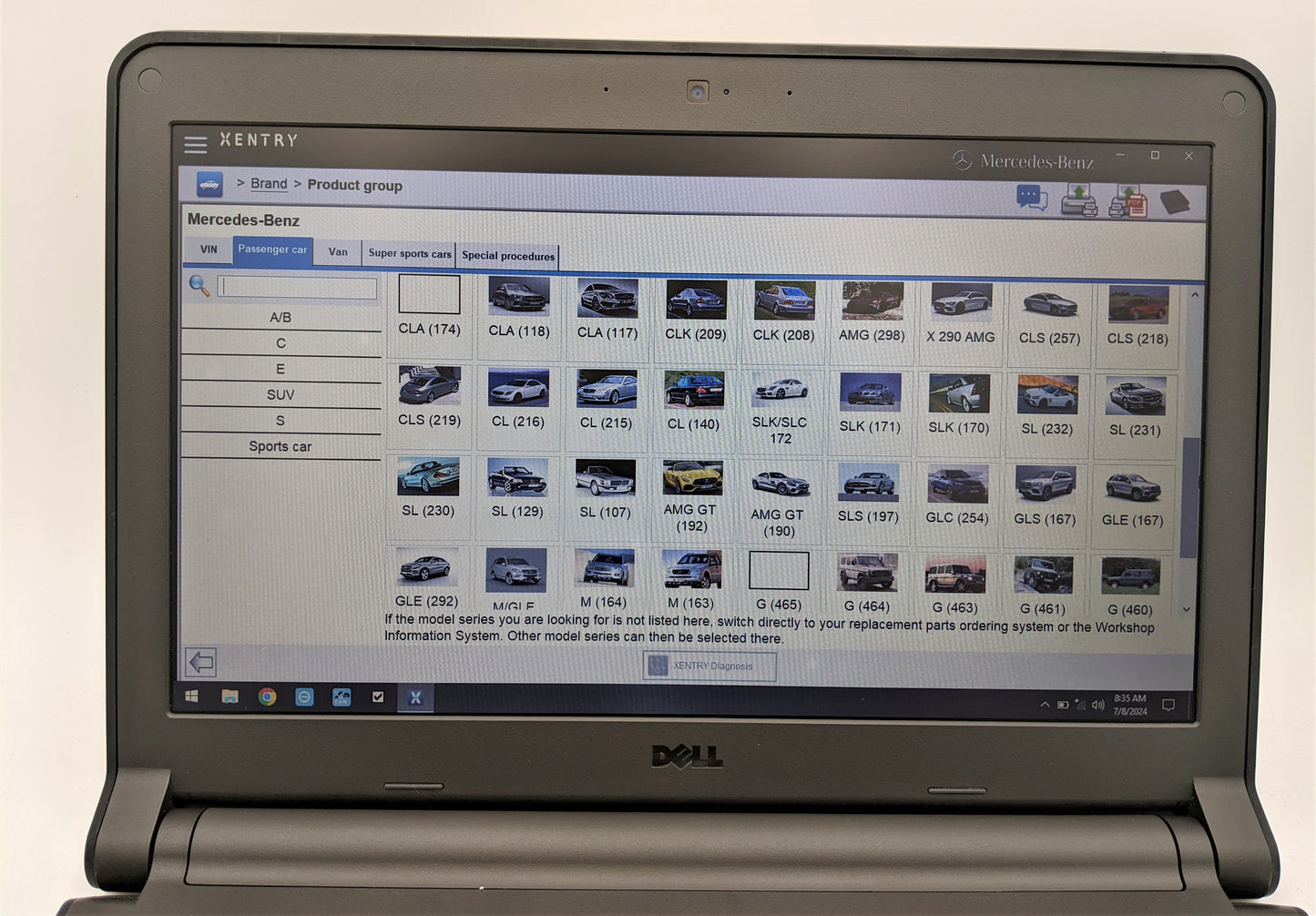This screenshot has width=1316, height=916.
Task: Select the AMG GT (192) model thumbnail
Action: [x=691, y=496]
